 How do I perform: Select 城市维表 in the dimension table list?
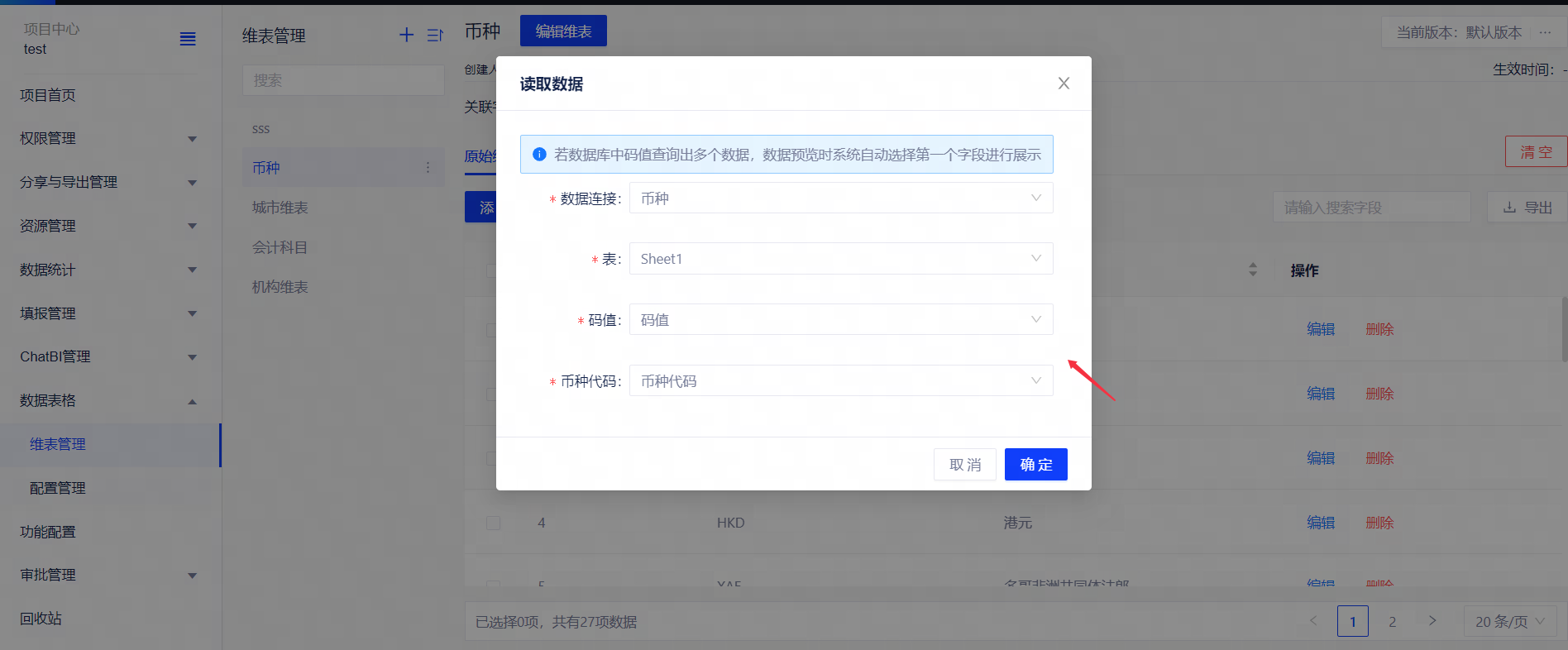click(280, 208)
